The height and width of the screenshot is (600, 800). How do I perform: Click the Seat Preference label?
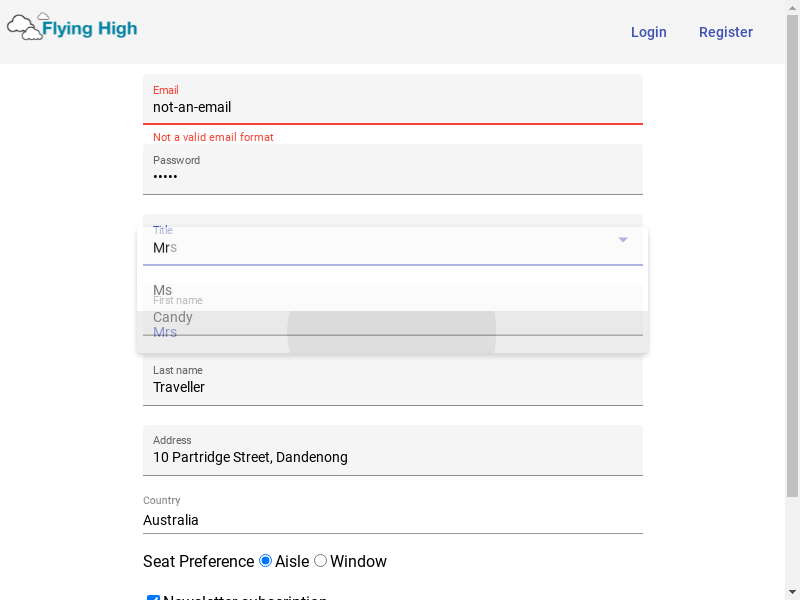[x=198, y=561]
